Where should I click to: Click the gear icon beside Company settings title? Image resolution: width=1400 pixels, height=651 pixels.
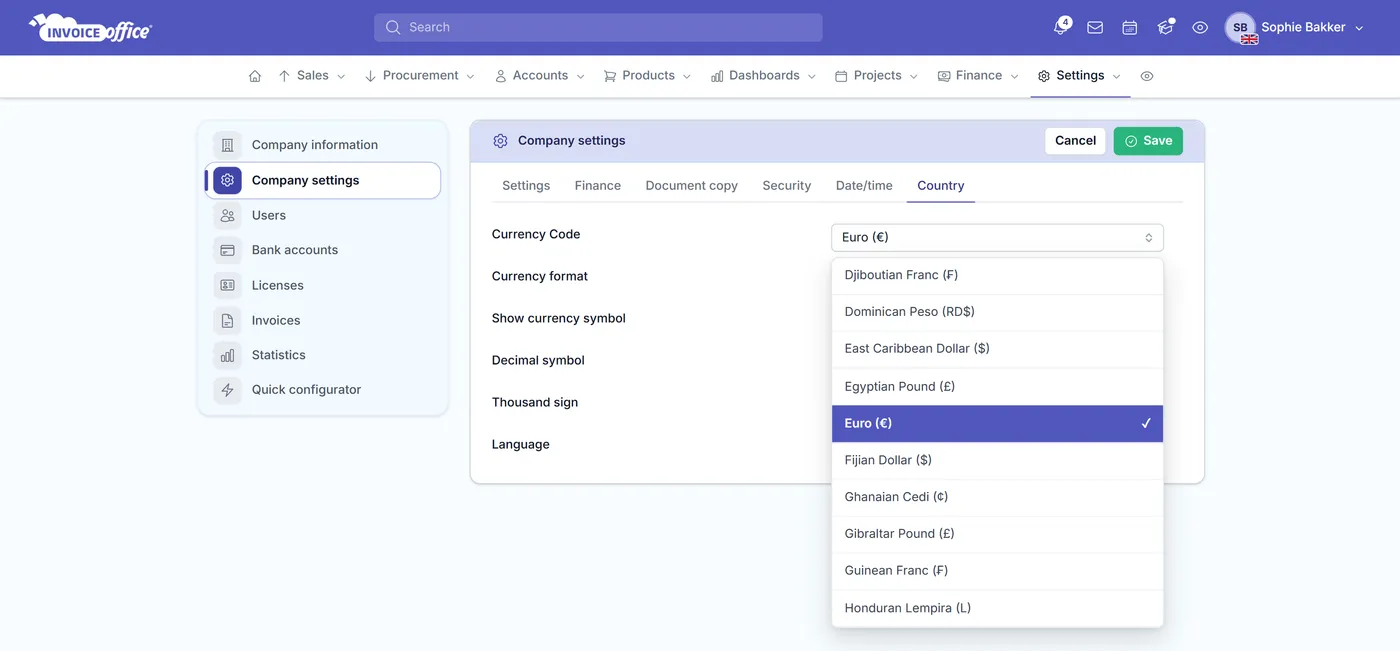pos(500,141)
